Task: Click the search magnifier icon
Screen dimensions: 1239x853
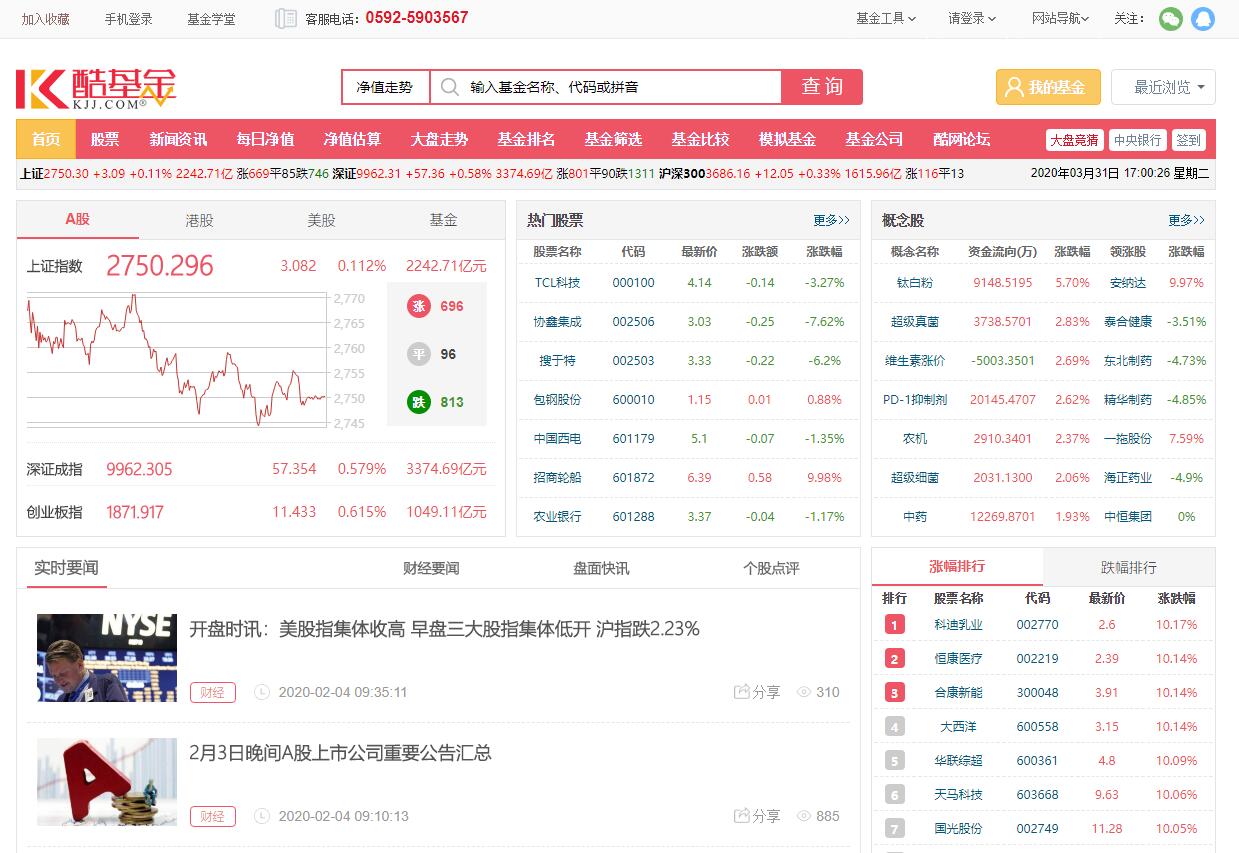Action: 450,87
